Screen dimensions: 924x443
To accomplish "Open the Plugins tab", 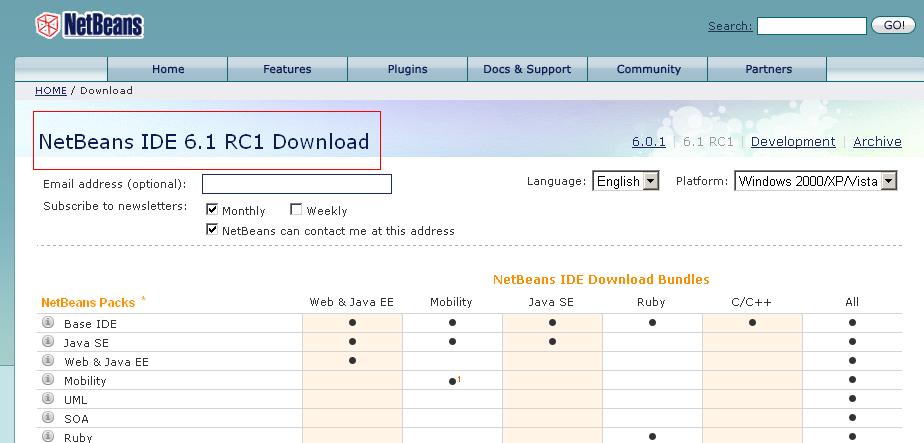I will pos(408,69).
